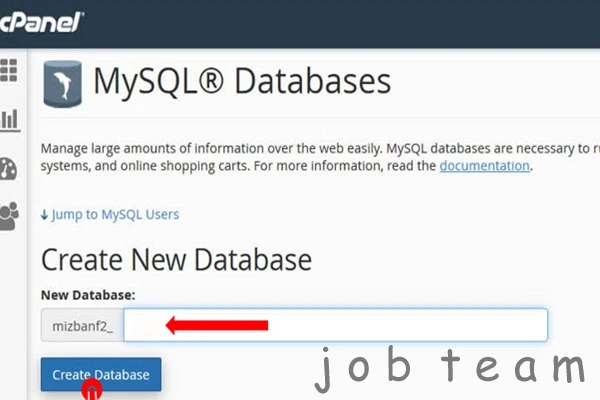Click the New Database field label
Screen dimensions: 600x400
88,295
